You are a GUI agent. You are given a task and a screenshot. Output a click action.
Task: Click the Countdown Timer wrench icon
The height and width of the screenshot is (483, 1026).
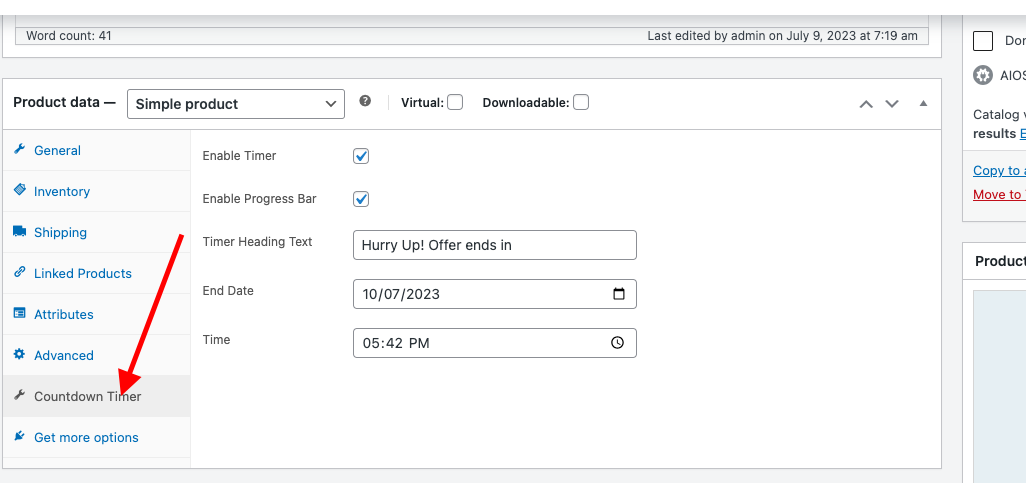(x=20, y=395)
